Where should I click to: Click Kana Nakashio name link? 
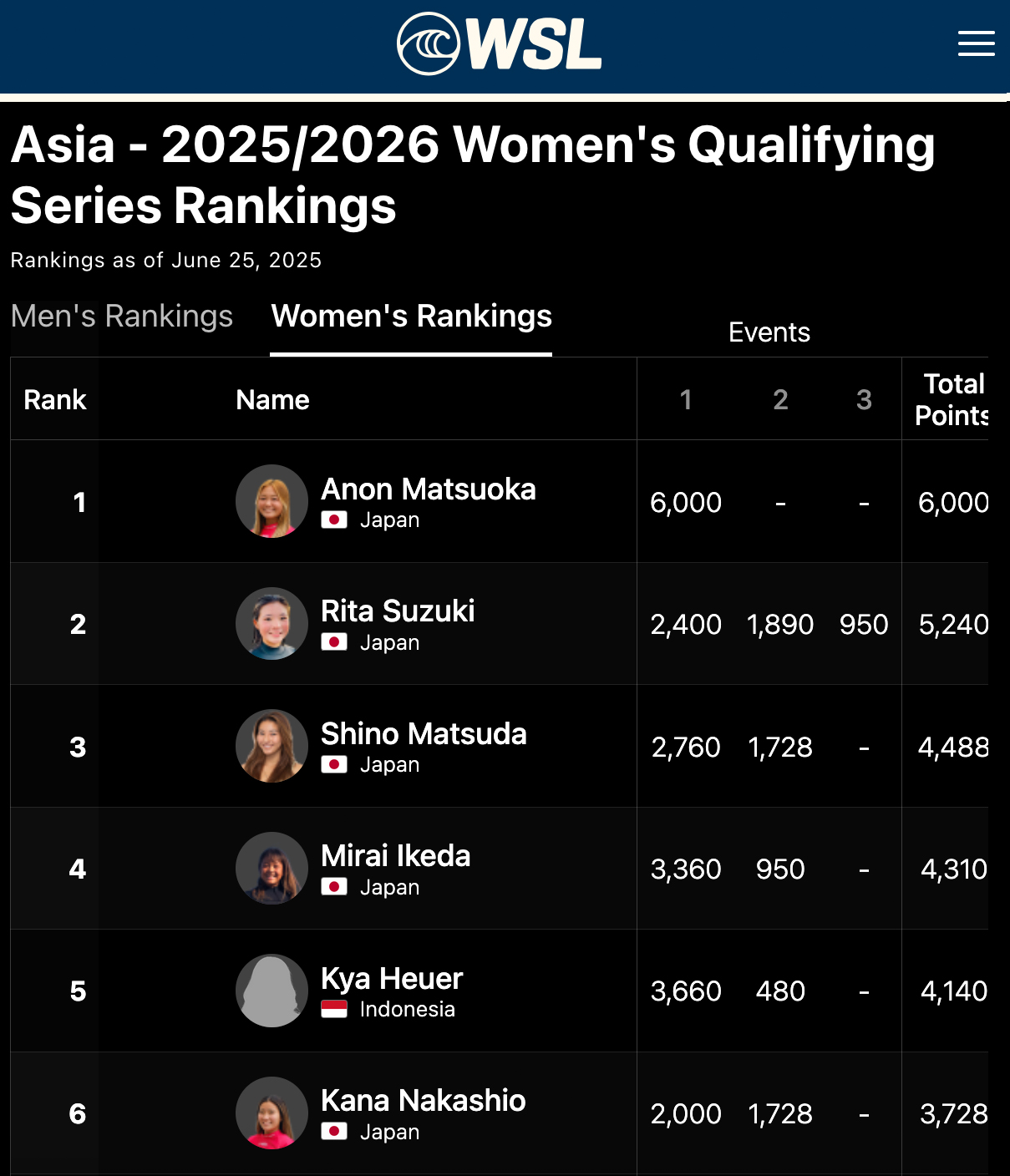(x=423, y=1101)
